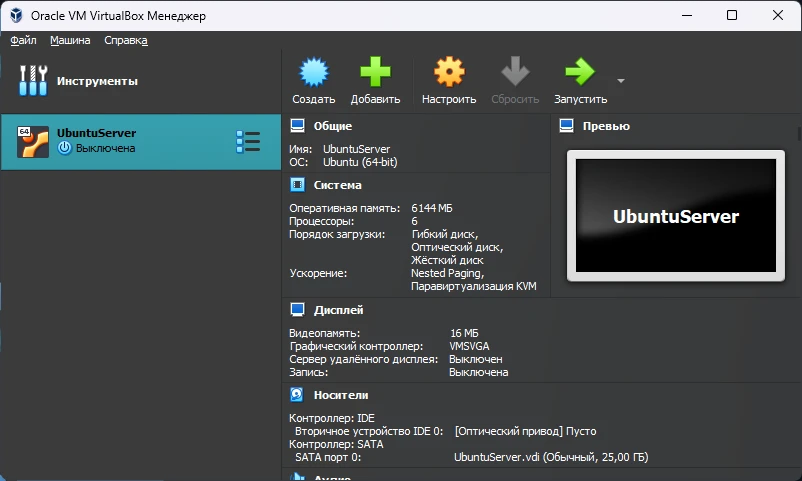Start the VM with Запустить arrow
The width and height of the screenshot is (802, 481).
coord(580,72)
